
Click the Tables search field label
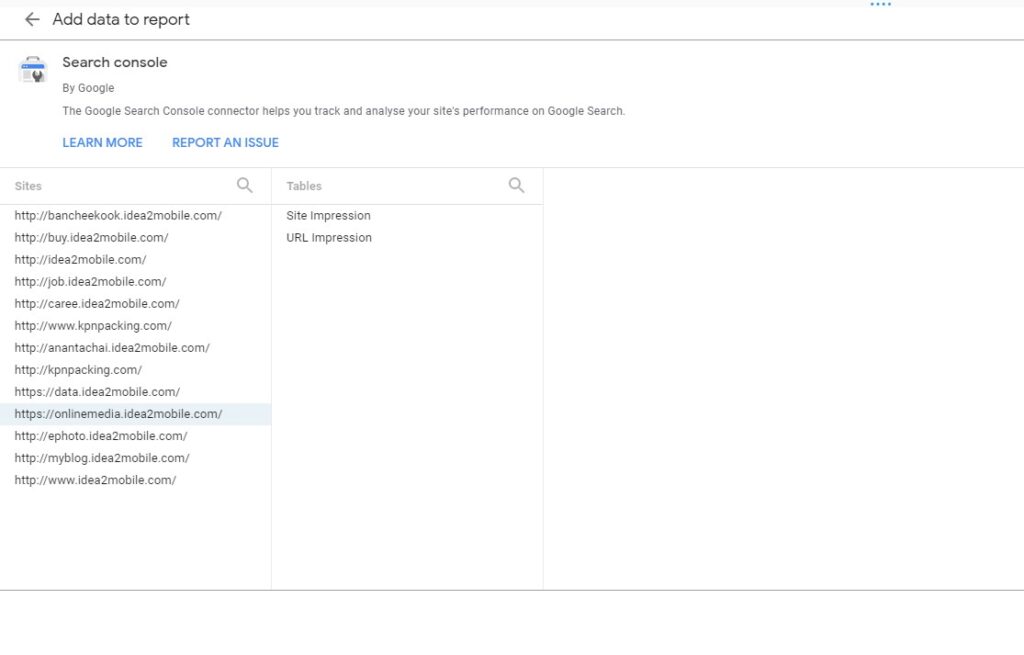(304, 186)
